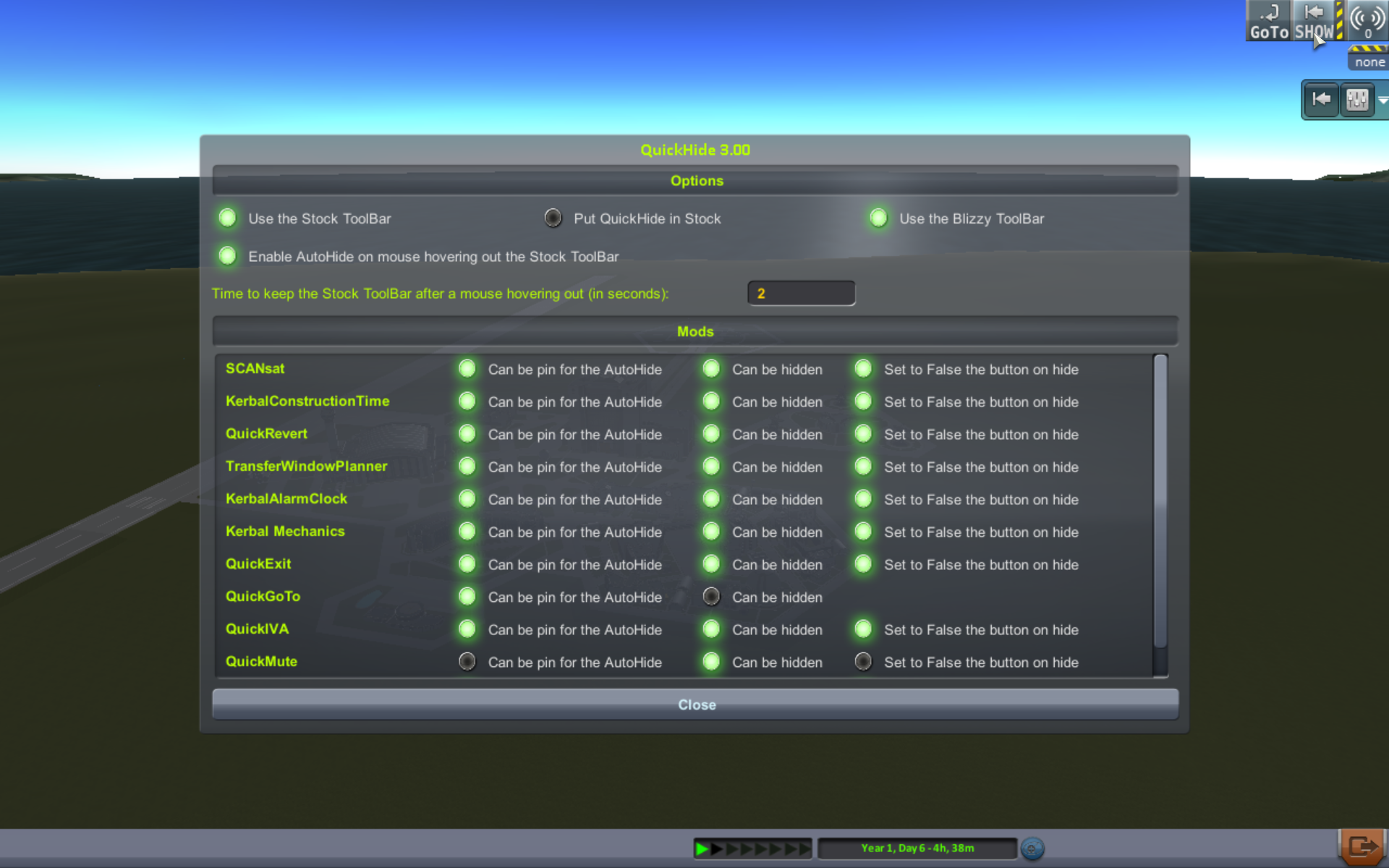Viewport: 1389px width, 868px height.
Task: Toggle SCANsat 'Set to False the button on hide'
Action: [863, 369]
